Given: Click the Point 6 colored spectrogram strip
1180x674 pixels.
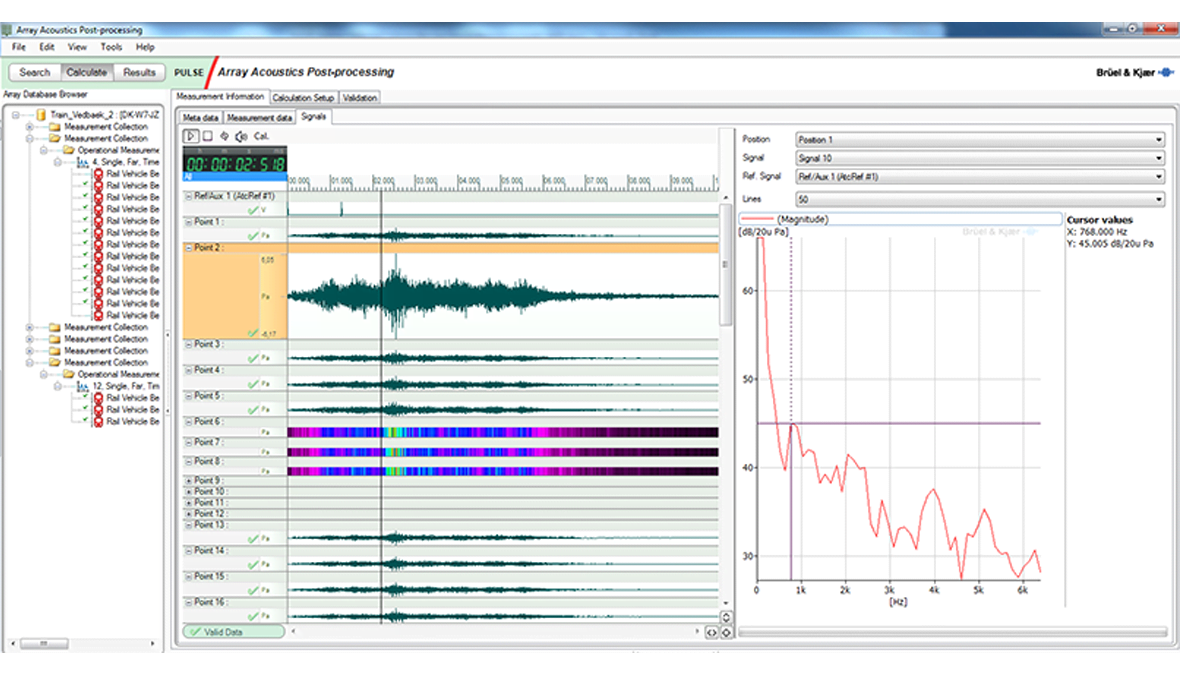Looking at the screenshot, I should click(x=502, y=432).
